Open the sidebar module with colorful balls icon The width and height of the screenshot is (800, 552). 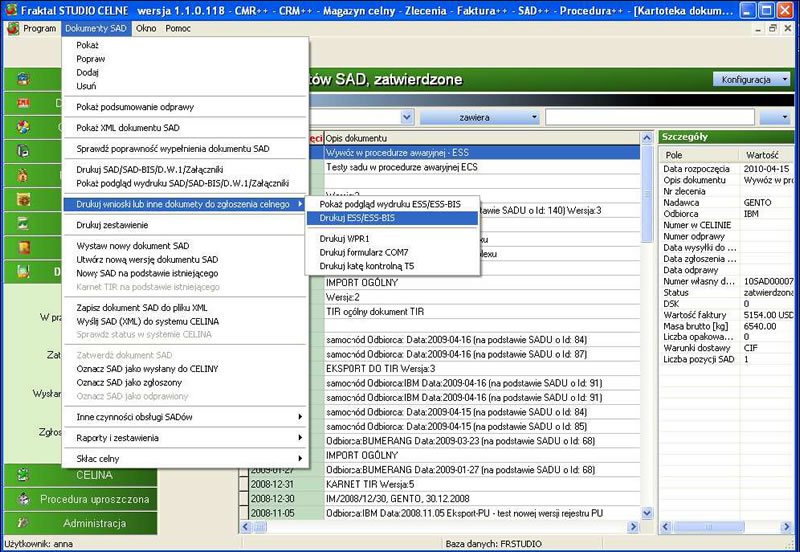click(23, 127)
